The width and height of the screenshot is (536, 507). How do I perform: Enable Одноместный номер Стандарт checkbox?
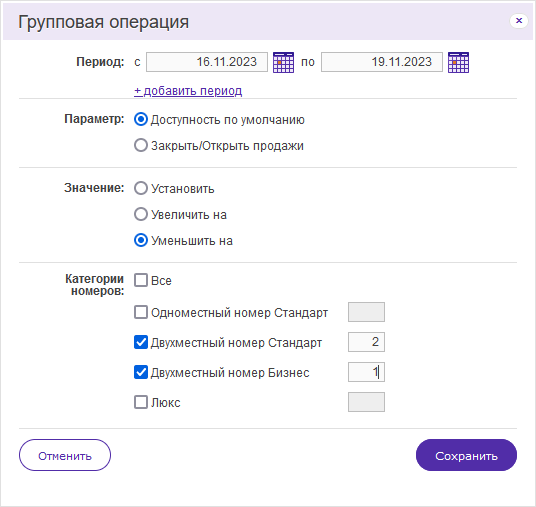[x=141, y=312]
